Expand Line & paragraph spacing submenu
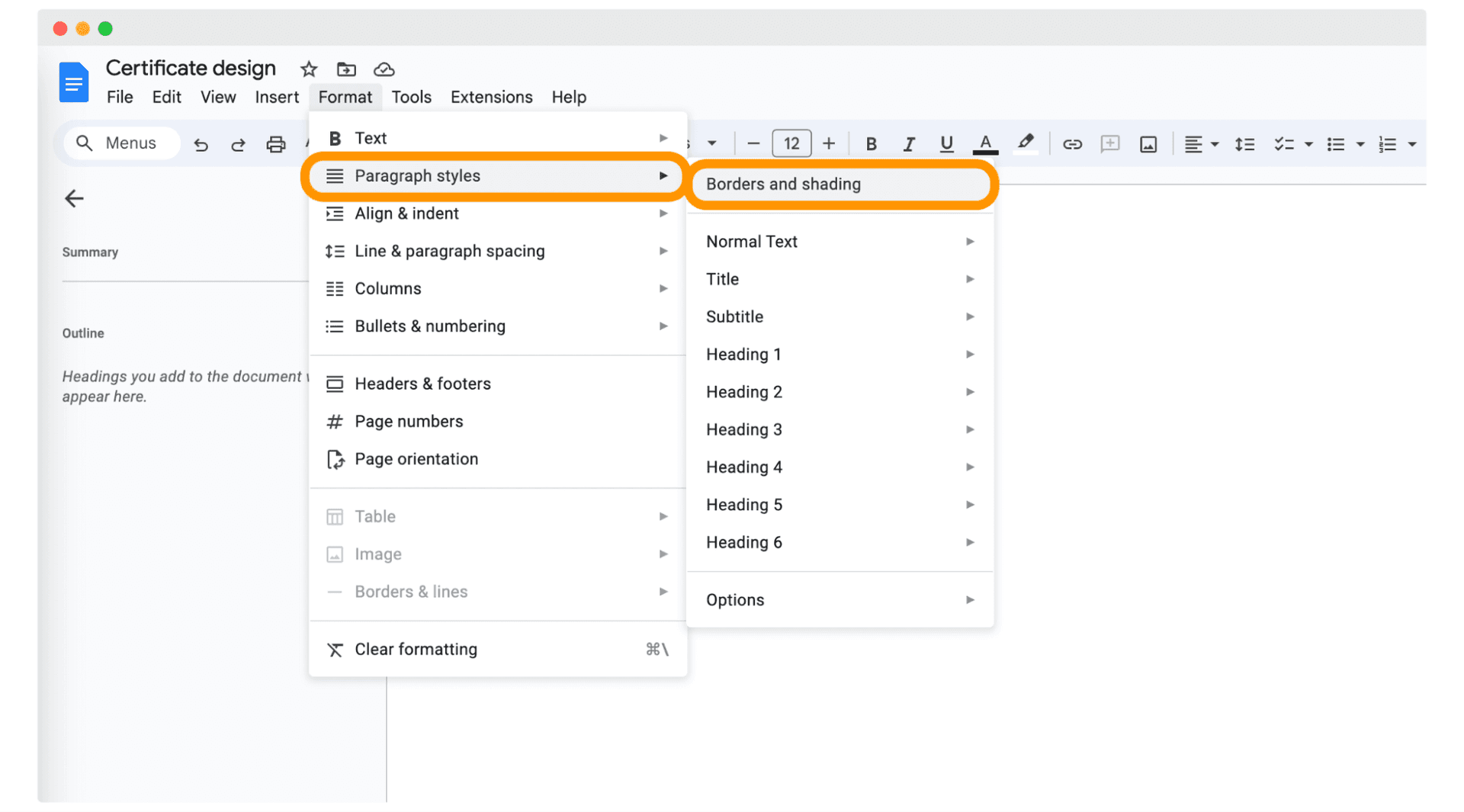 click(x=498, y=251)
